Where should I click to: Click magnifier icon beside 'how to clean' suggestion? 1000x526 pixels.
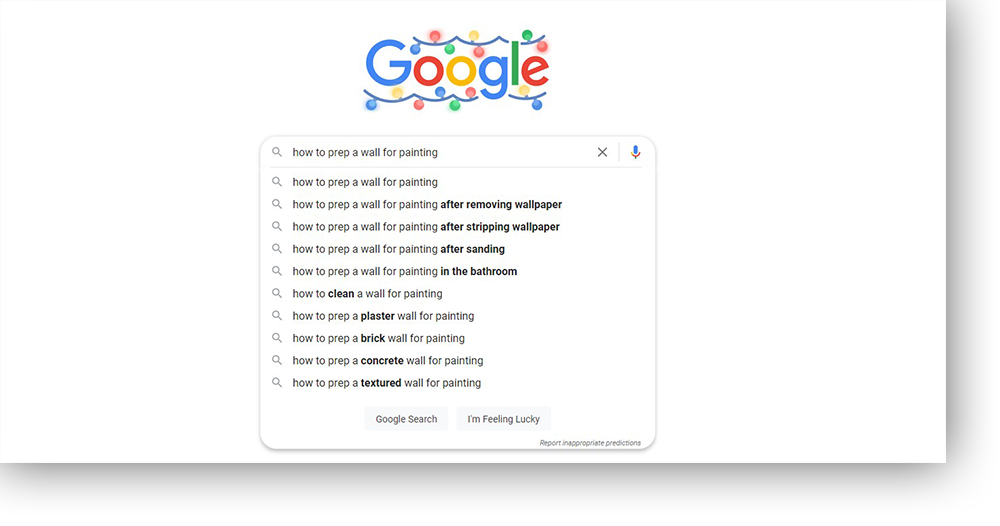(x=277, y=293)
